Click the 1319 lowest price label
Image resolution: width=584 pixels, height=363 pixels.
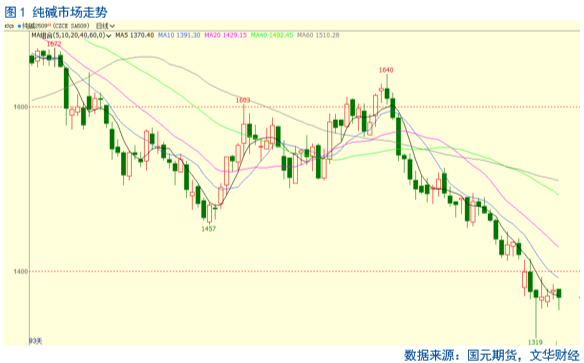coord(535,342)
